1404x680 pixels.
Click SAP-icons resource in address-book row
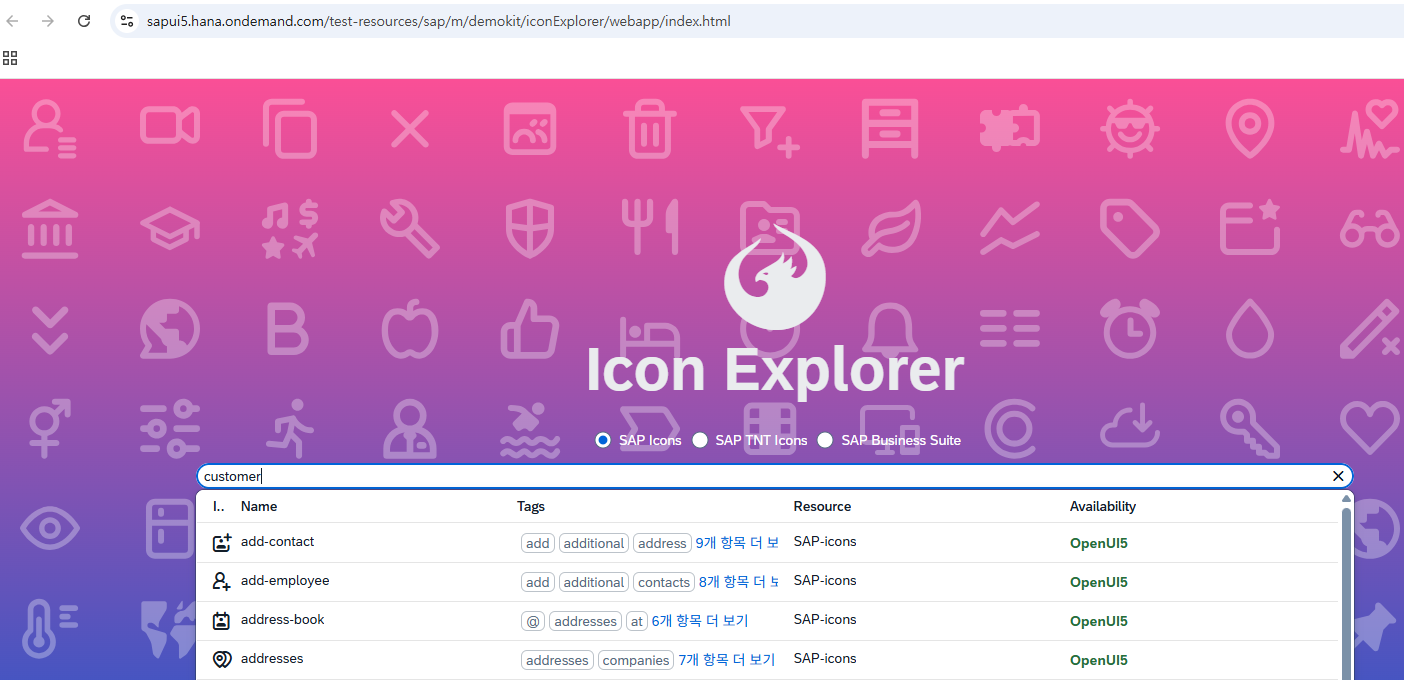pyautogui.click(x=825, y=619)
